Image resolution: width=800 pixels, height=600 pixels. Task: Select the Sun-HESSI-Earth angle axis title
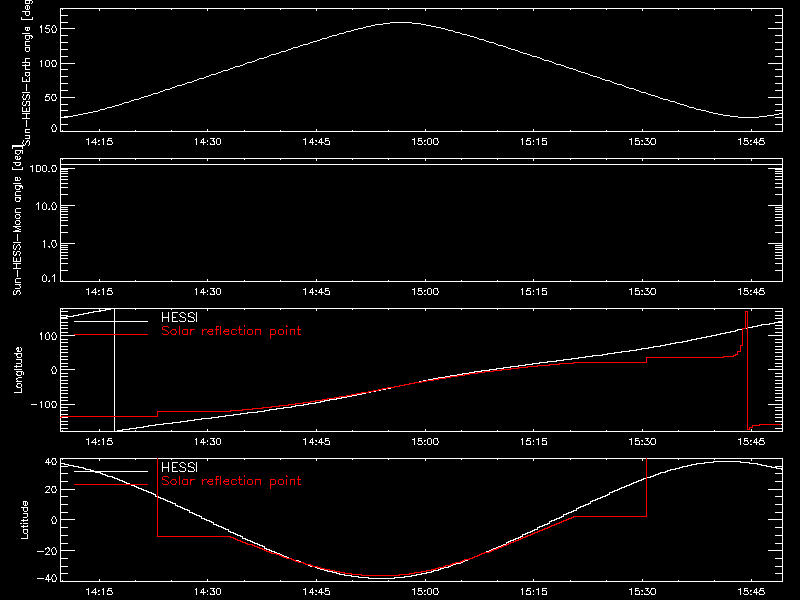(x=27, y=73)
